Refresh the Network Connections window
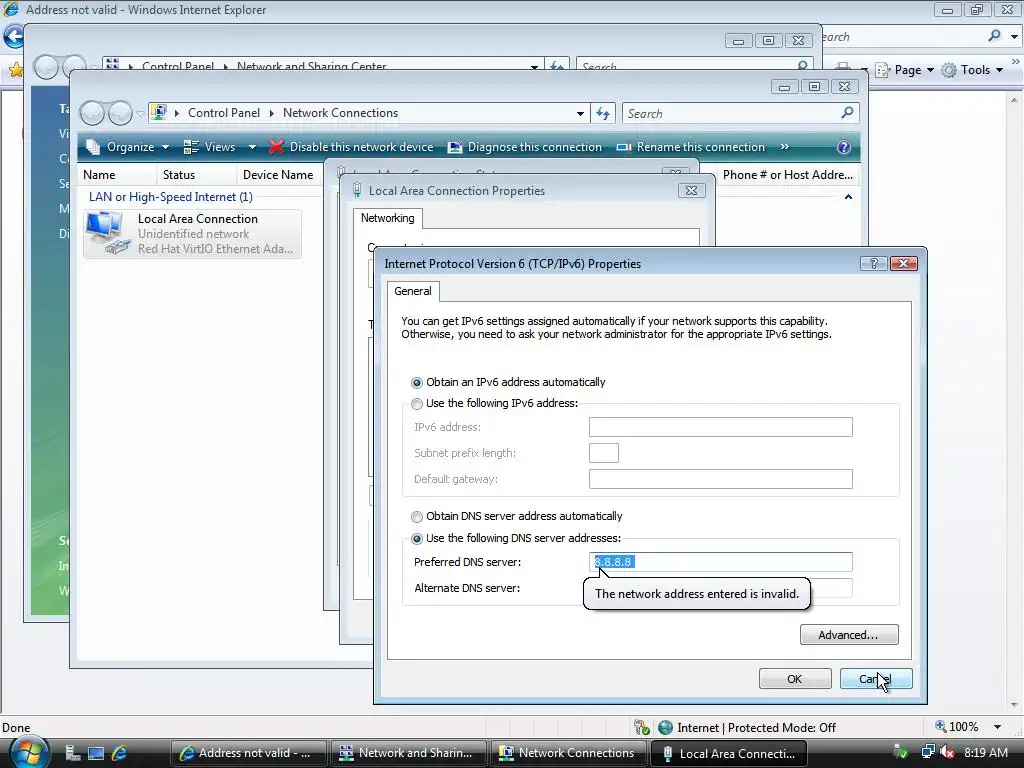Image resolution: width=1024 pixels, height=768 pixels. [603, 114]
